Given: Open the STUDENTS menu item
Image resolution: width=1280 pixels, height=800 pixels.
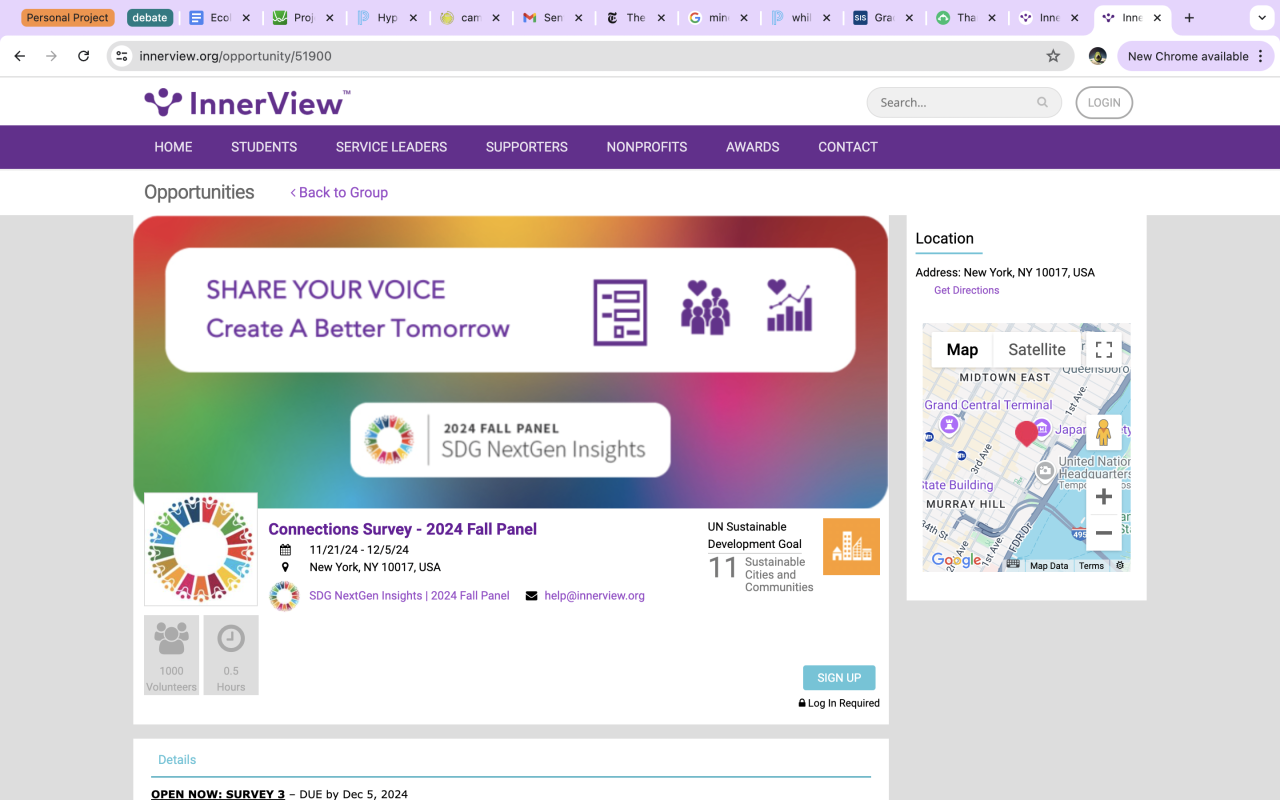Looking at the screenshot, I should tap(264, 147).
